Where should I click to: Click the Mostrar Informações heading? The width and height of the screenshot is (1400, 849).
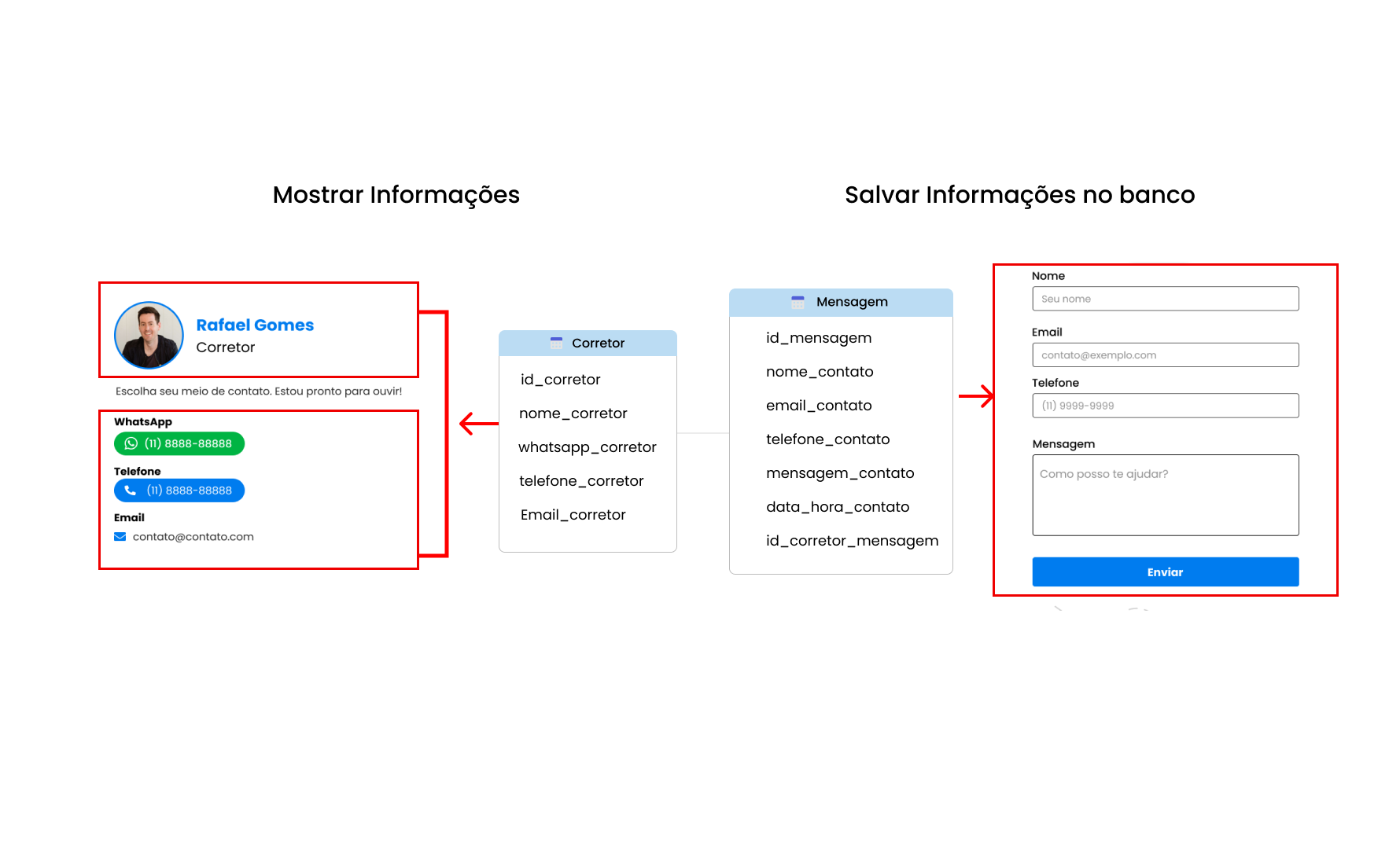click(x=396, y=195)
